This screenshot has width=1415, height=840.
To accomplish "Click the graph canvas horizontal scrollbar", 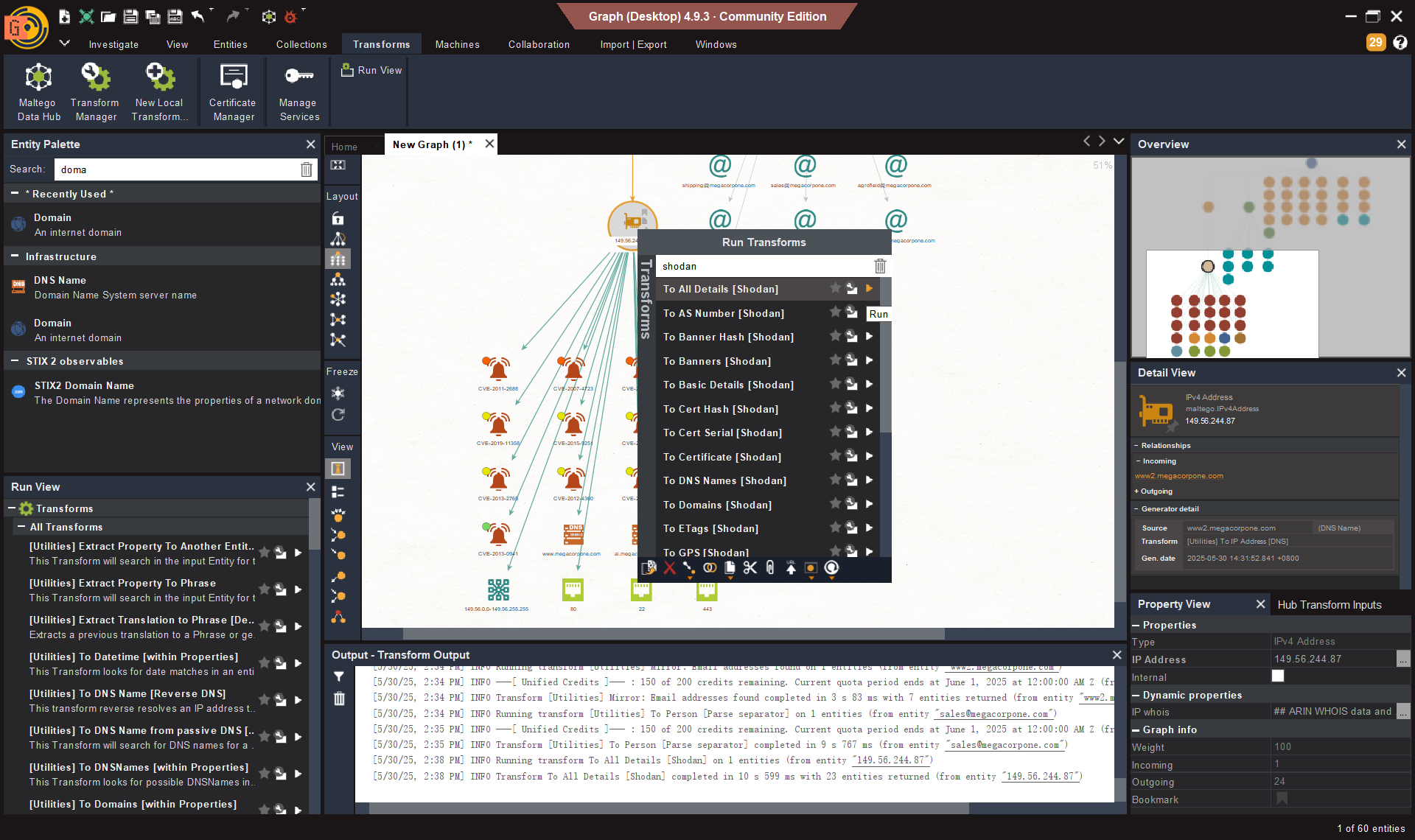I will tap(674, 634).
